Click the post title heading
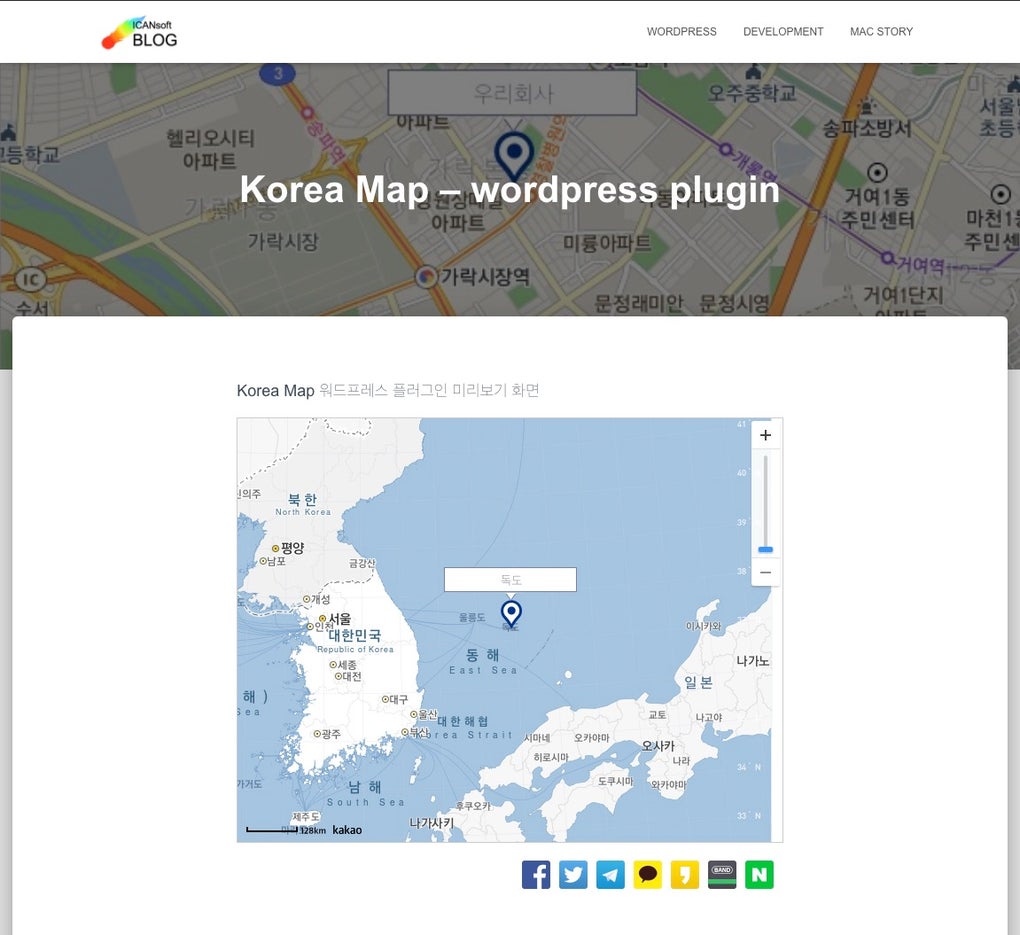Image resolution: width=1020 pixels, height=935 pixels. pos(509,189)
